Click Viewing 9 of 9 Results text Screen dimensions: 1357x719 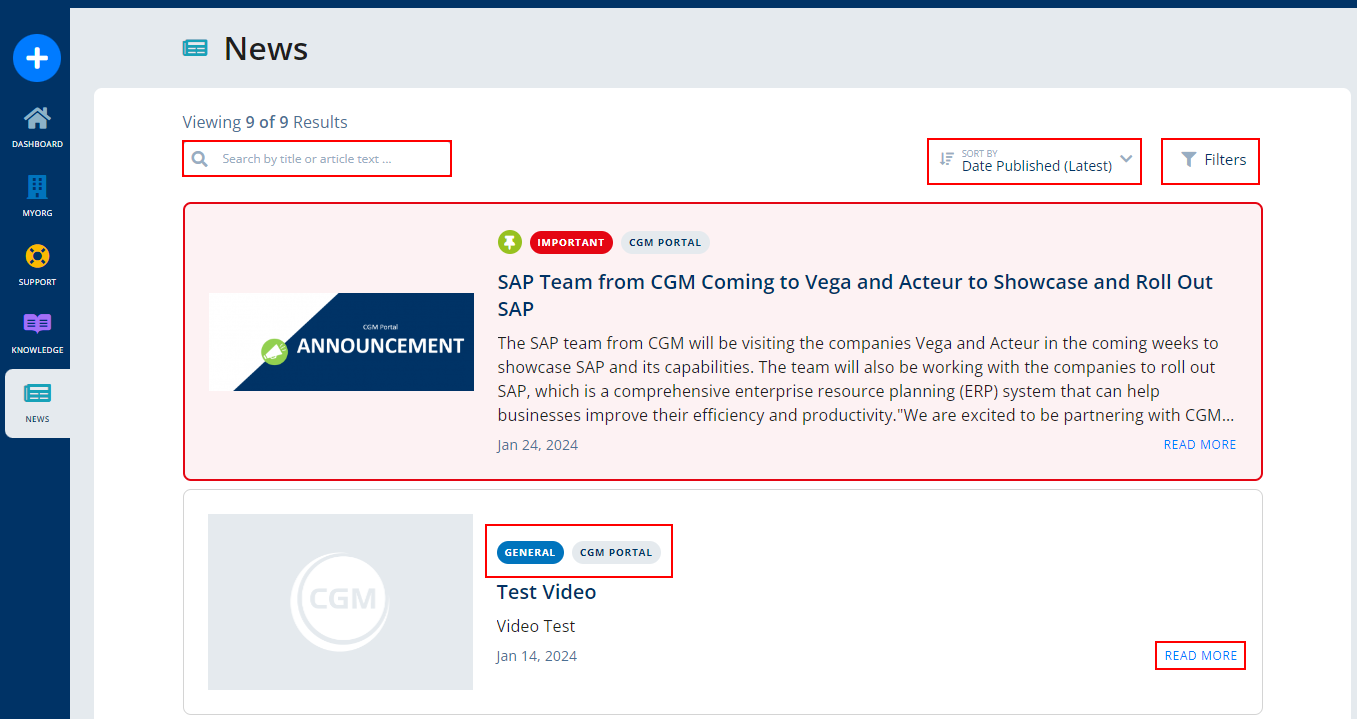coord(265,122)
